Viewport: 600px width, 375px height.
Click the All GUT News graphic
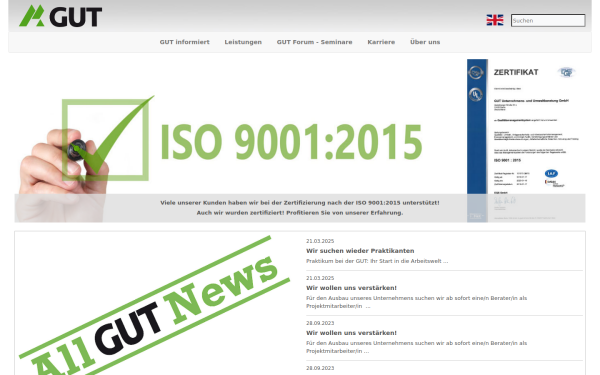click(x=155, y=306)
